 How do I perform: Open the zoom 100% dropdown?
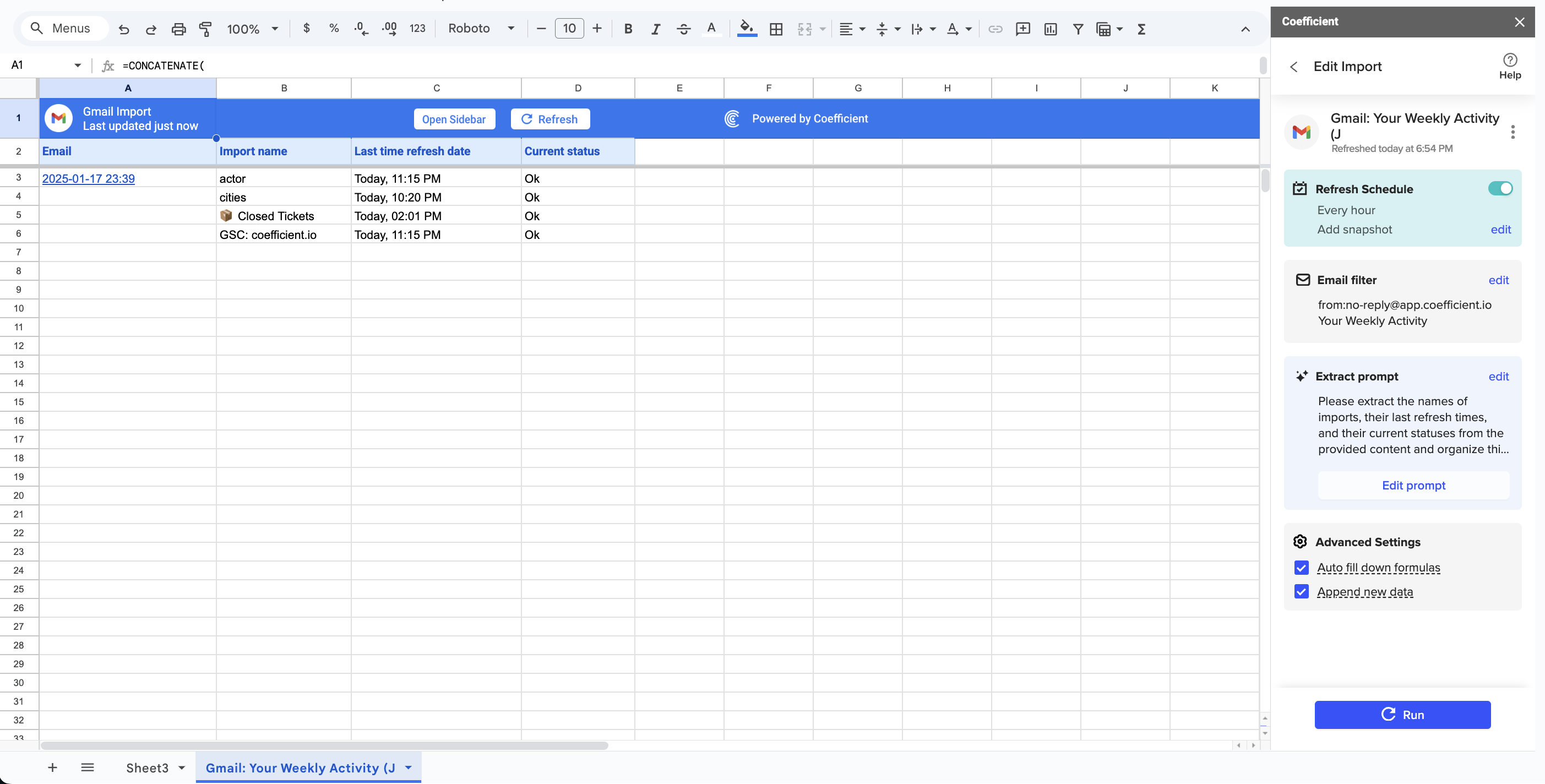(x=252, y=29)
